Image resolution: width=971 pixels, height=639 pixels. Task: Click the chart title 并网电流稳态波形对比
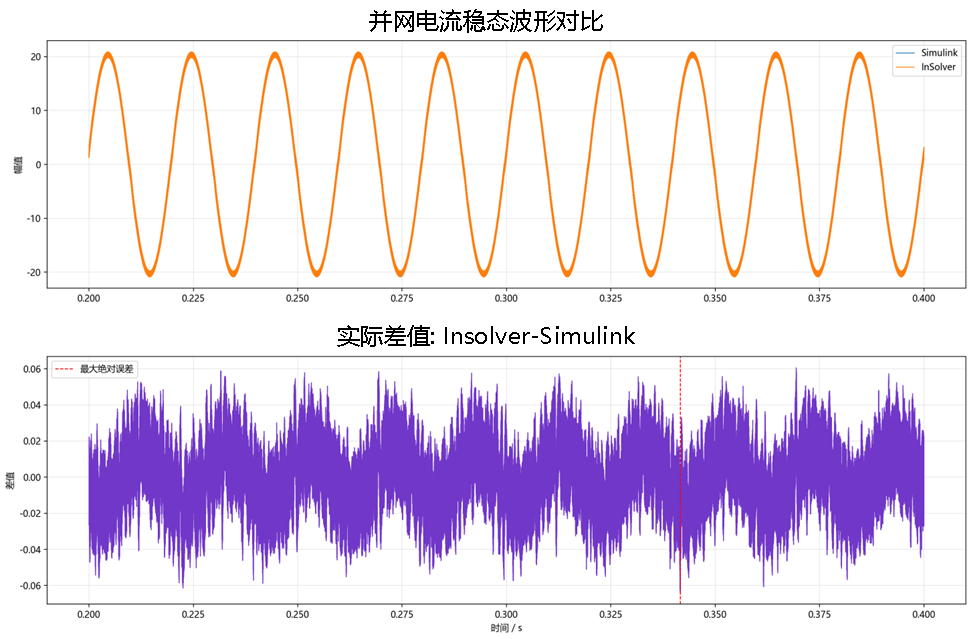[486, 20]
